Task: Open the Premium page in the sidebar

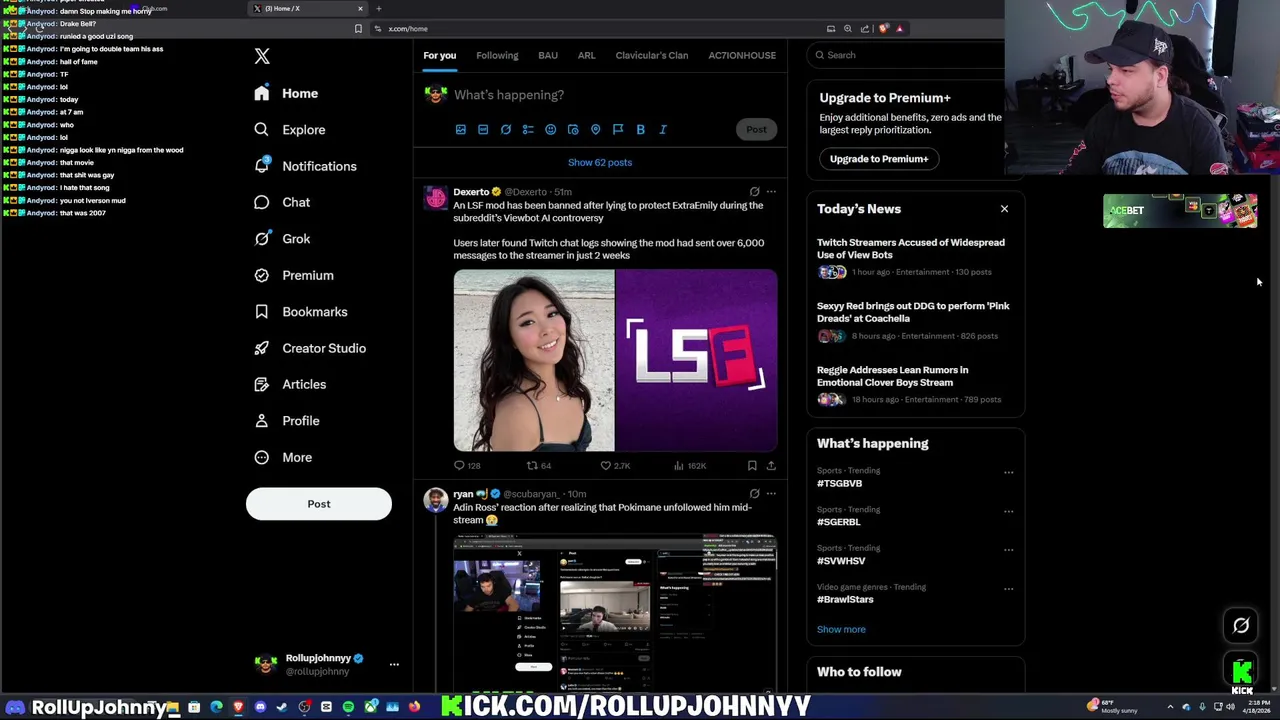Action: pos(294,275)
